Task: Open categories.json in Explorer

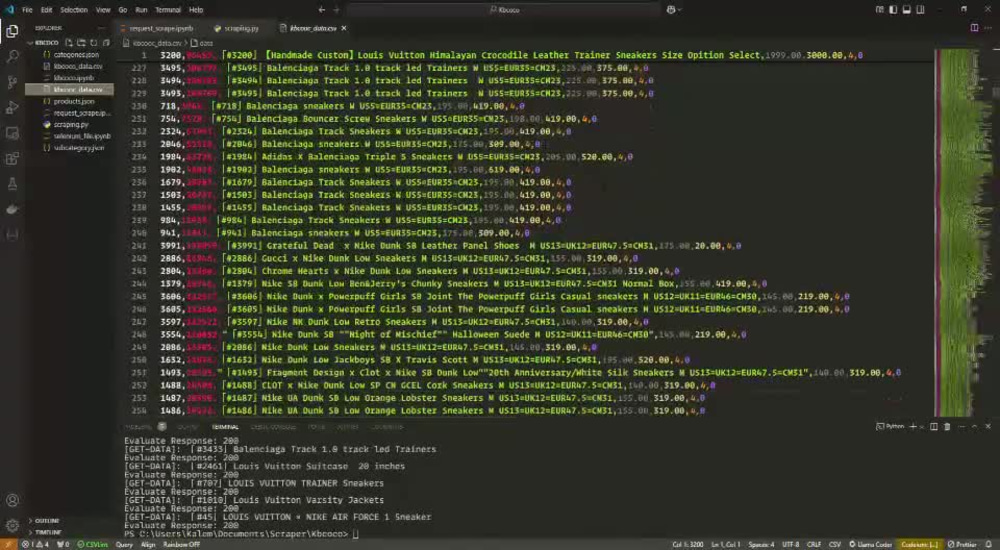Action: [x=71, y=55]
